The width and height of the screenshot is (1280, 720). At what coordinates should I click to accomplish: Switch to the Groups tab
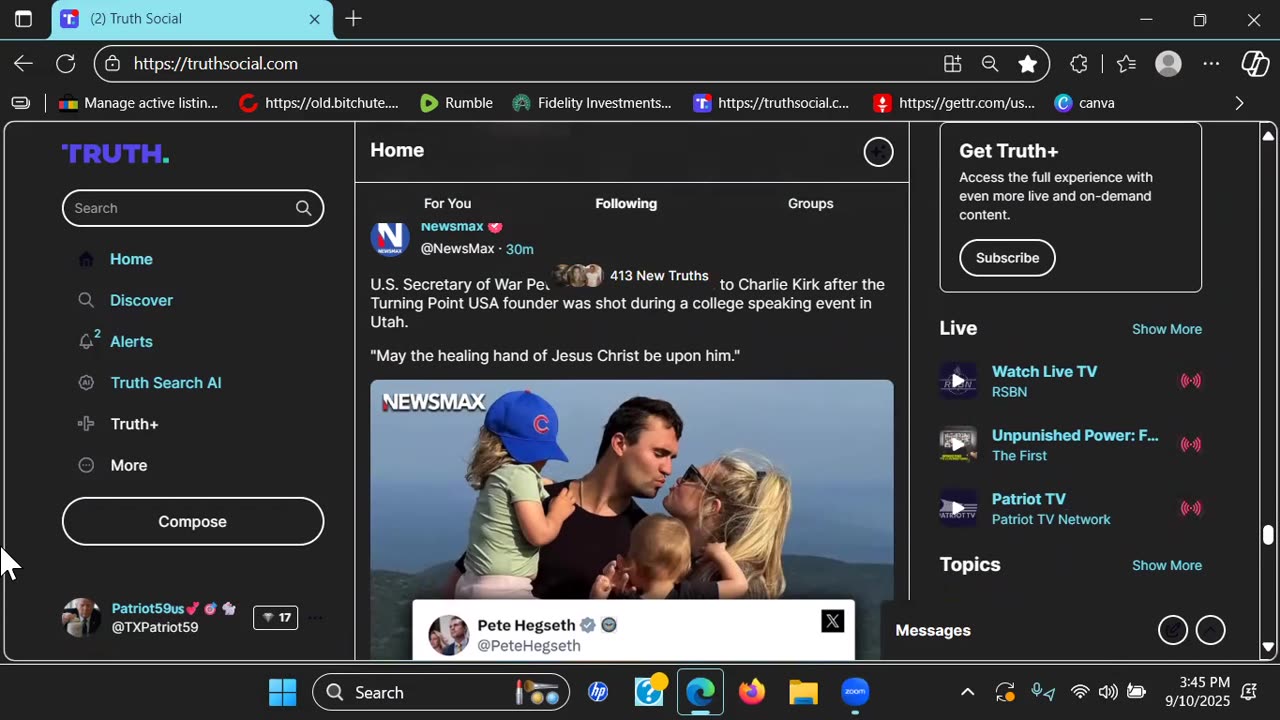810,203
